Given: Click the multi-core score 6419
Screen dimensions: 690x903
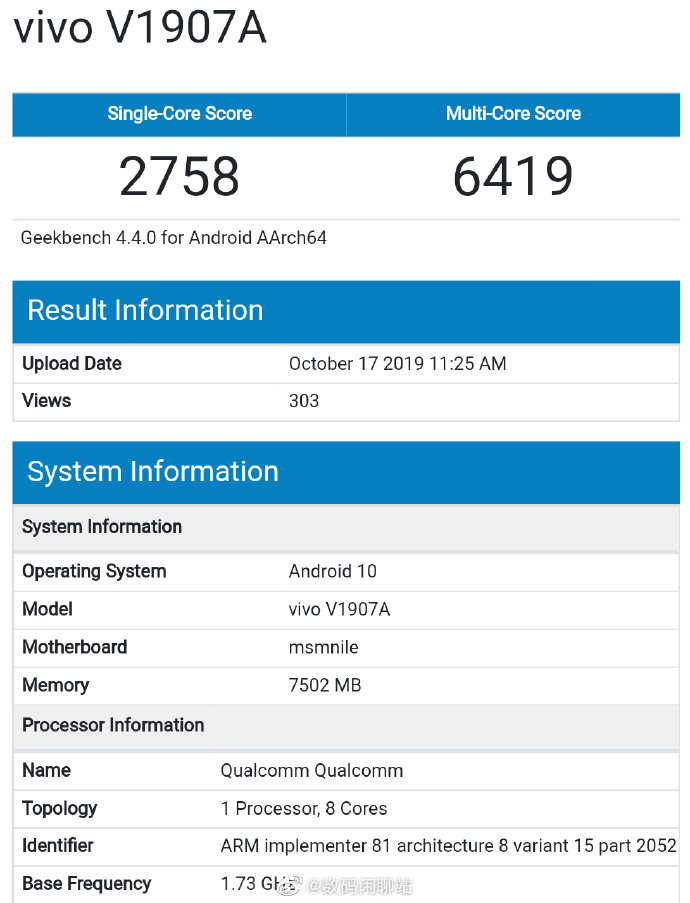Looking at the screenshot, I should 513,177.
